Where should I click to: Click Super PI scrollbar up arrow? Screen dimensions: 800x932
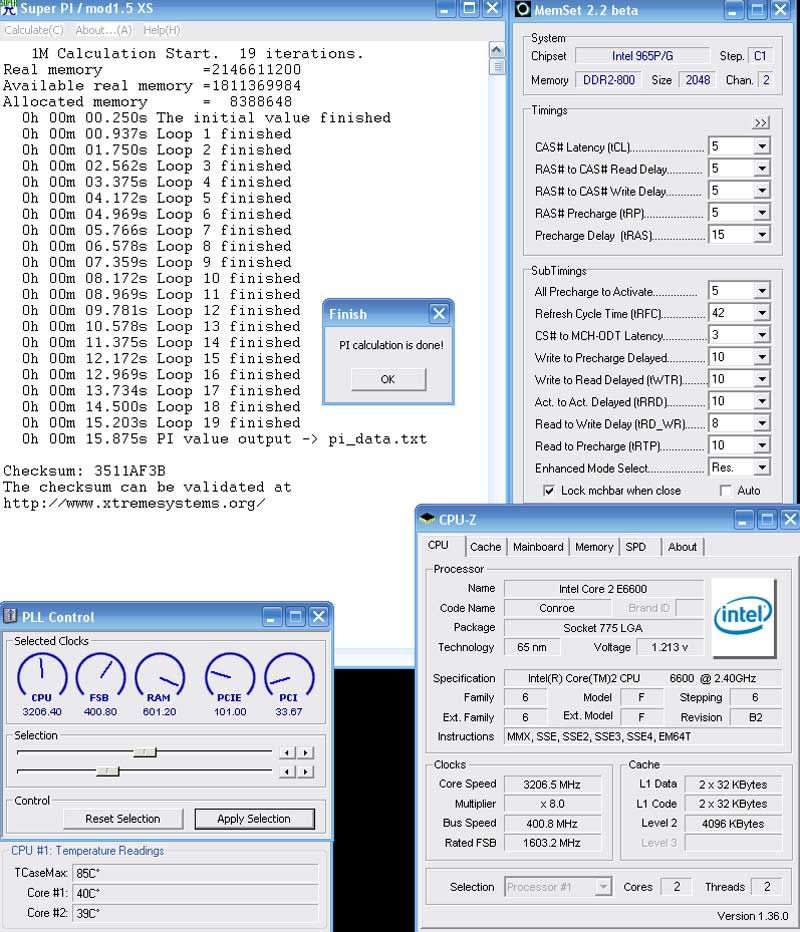click(497, 49)
